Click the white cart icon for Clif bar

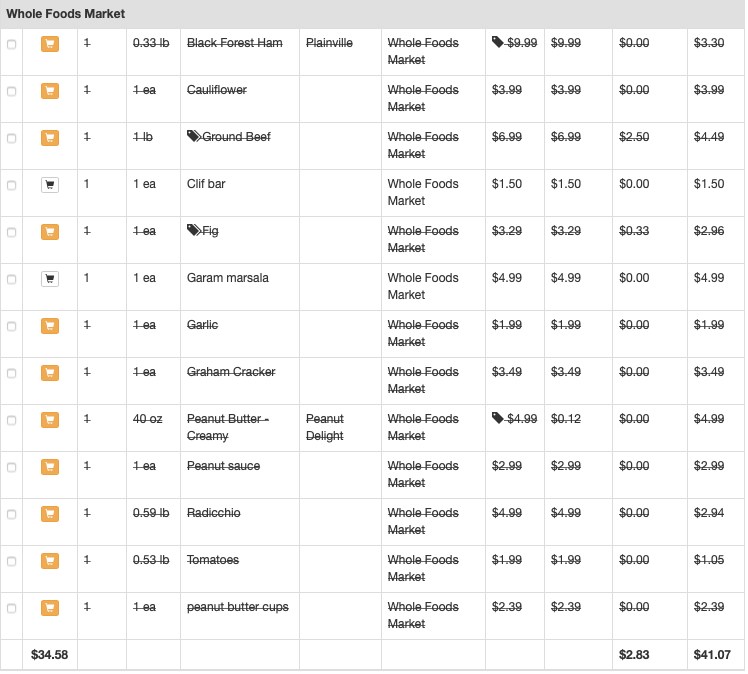(50, 185)
